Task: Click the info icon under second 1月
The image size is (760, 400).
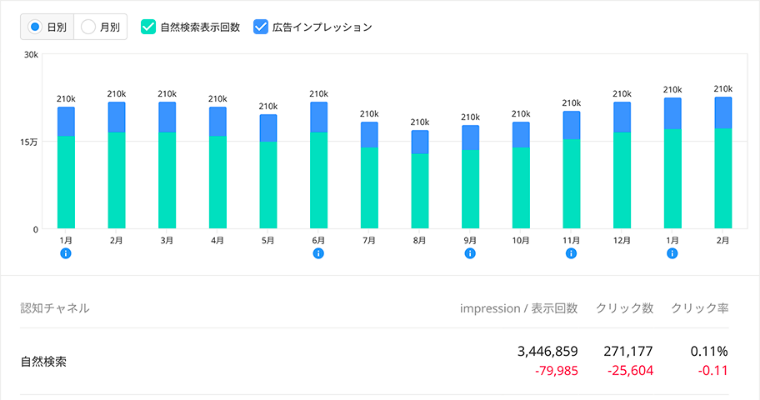Action: (672, 253)
